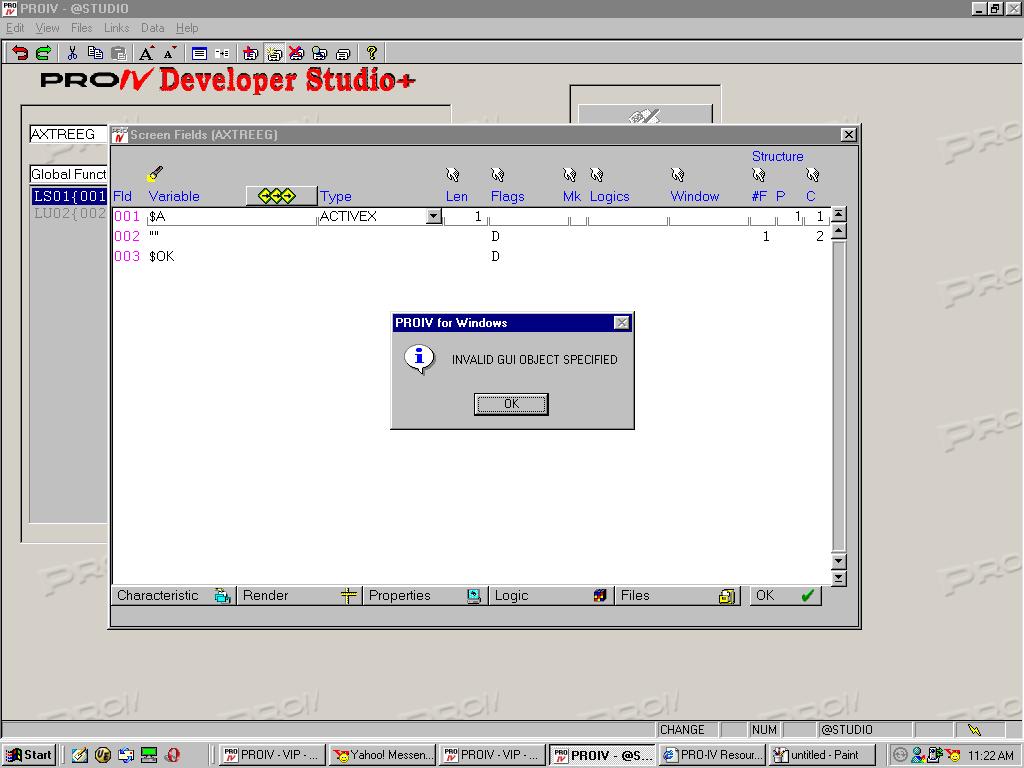Click the lightning icon in status bar
This screenshot has height=768, width=1024.
(x=974, y=729)
